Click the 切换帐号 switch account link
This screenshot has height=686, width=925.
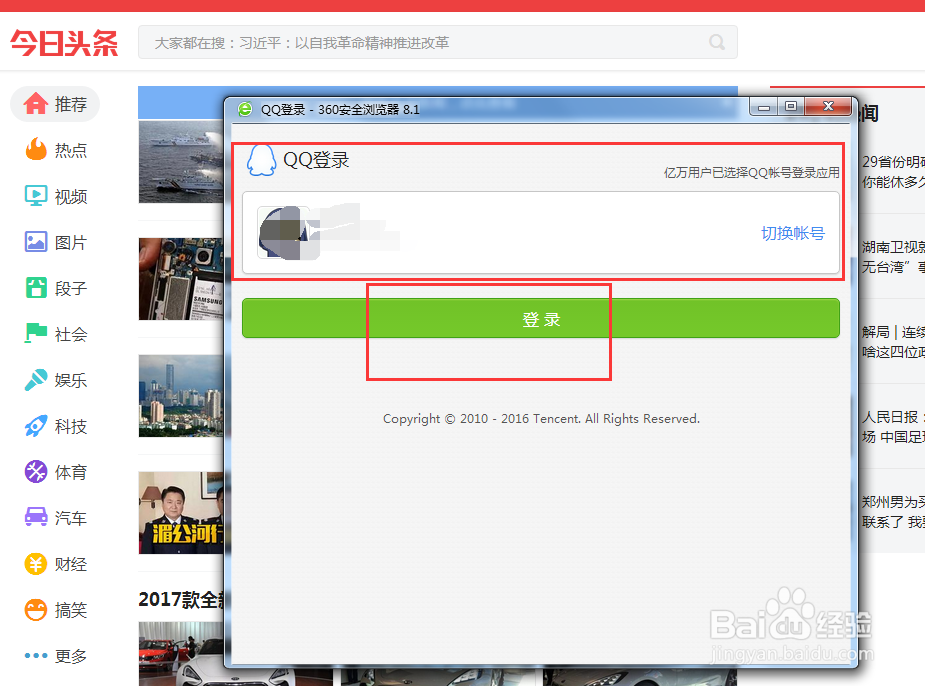pos(792,233)
